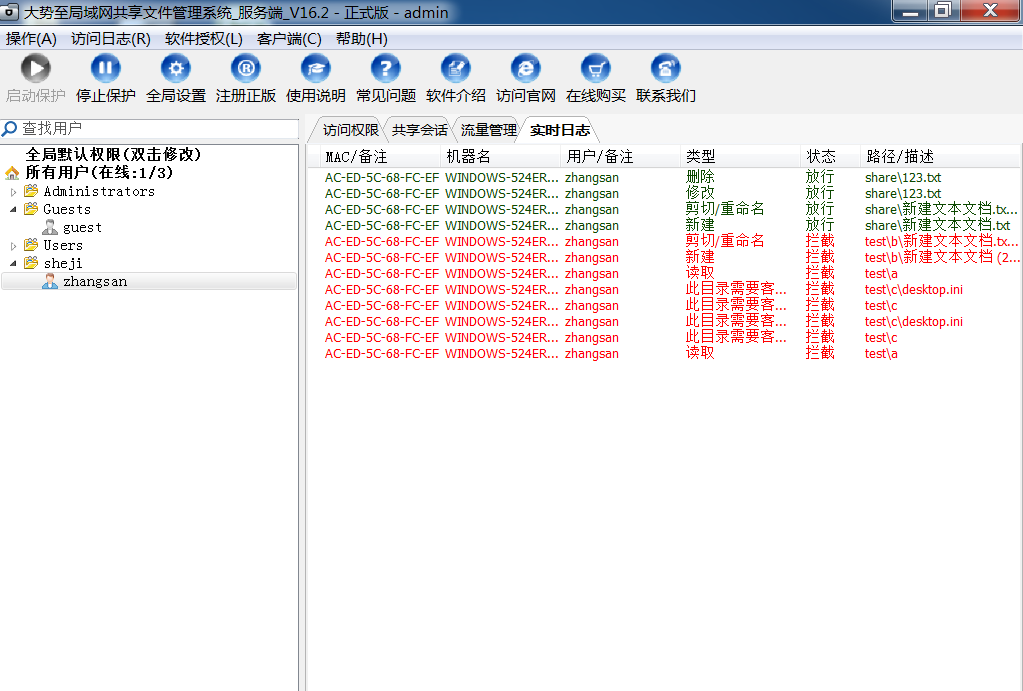Open 使用说明 graduation cap icon
The width and height of the screenshot is (1023, 691).
[x=316, y=69]
